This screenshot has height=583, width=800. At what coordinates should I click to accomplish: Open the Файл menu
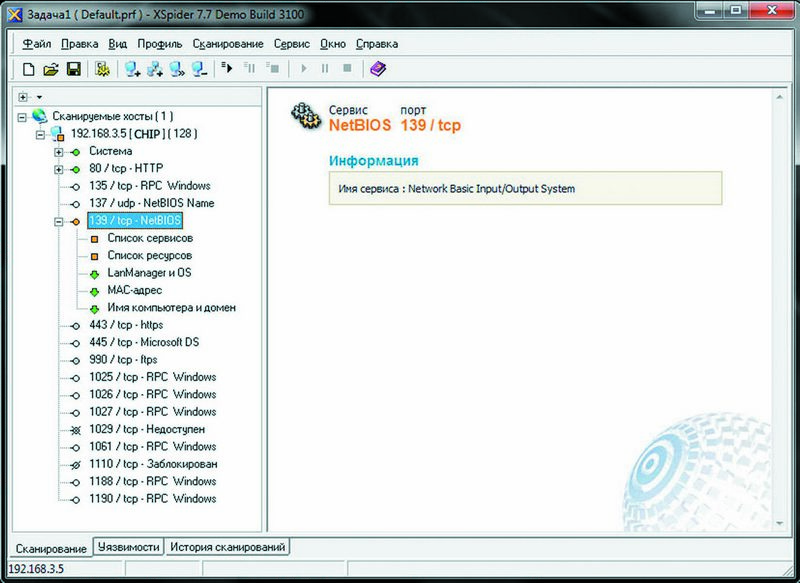coord(37,44)
